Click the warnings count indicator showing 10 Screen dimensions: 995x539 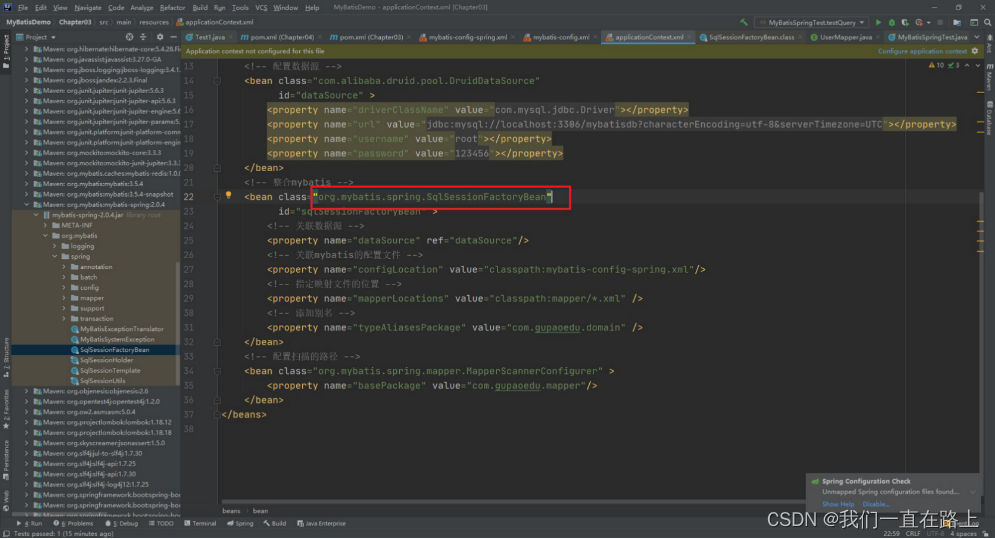937,65
